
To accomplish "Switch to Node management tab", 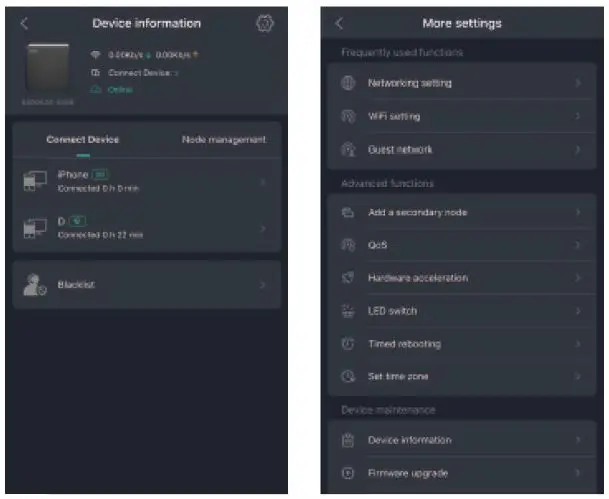I will (x=224, y=139).
